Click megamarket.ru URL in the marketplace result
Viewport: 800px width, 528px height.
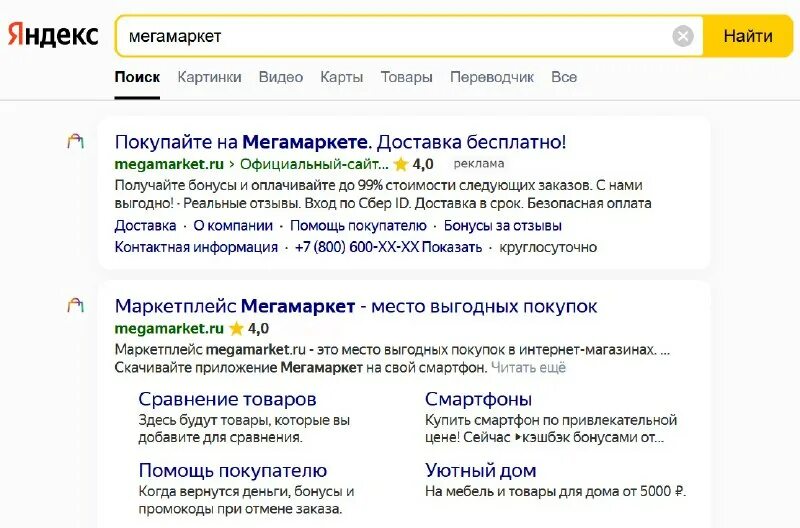coord(169,329)
